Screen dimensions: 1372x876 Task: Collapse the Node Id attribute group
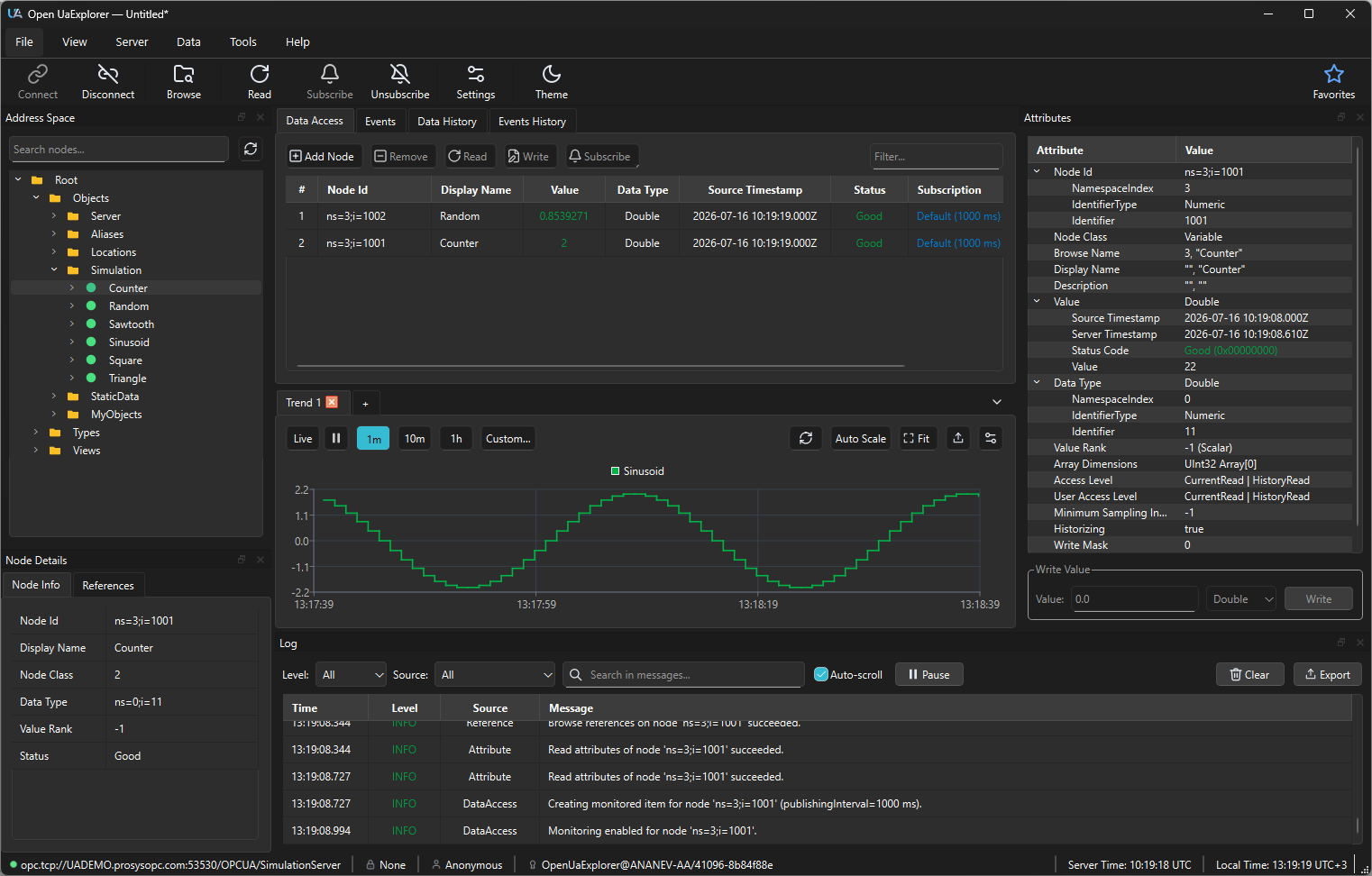(1037, 171)
